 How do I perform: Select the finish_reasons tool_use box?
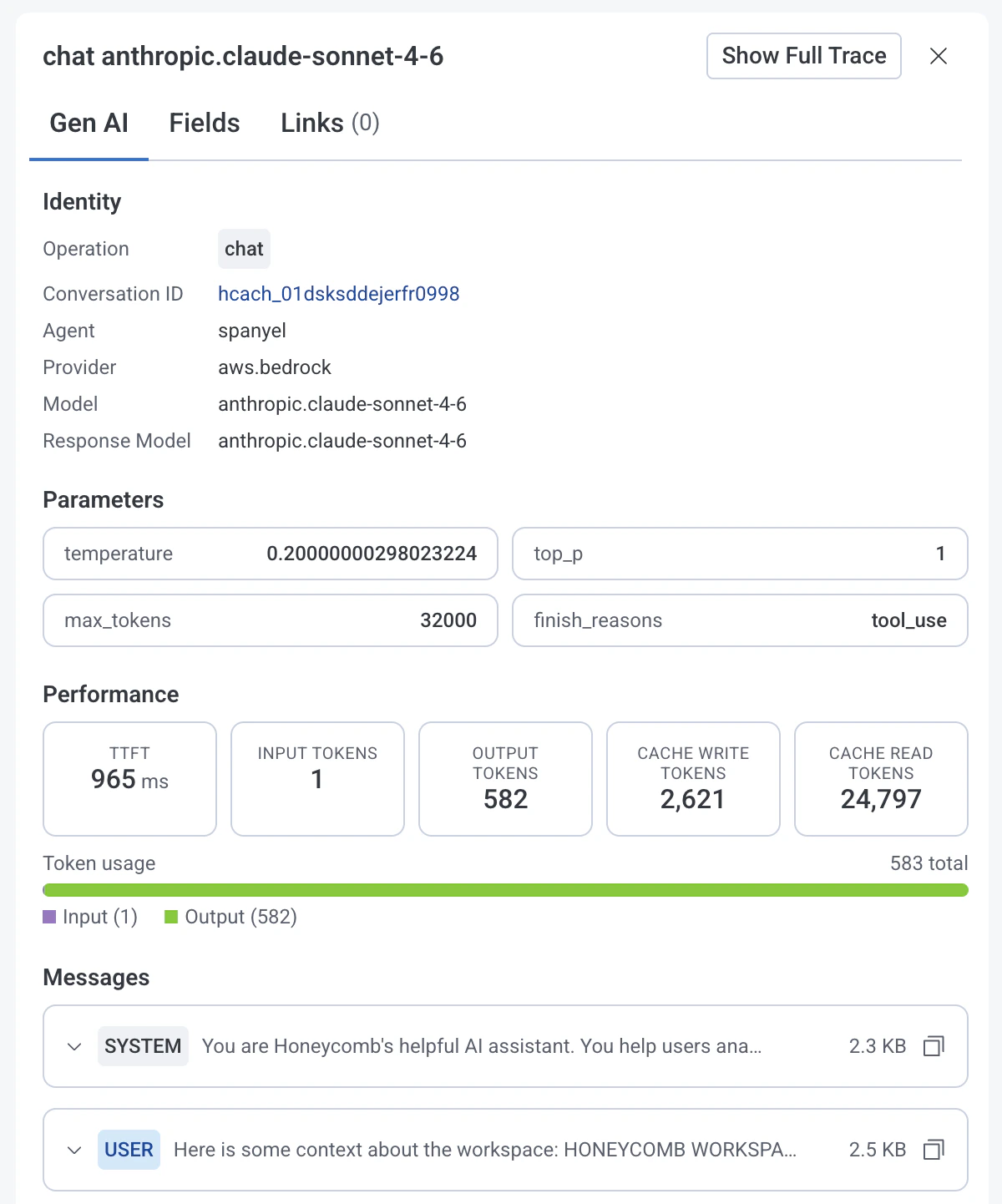740,620
